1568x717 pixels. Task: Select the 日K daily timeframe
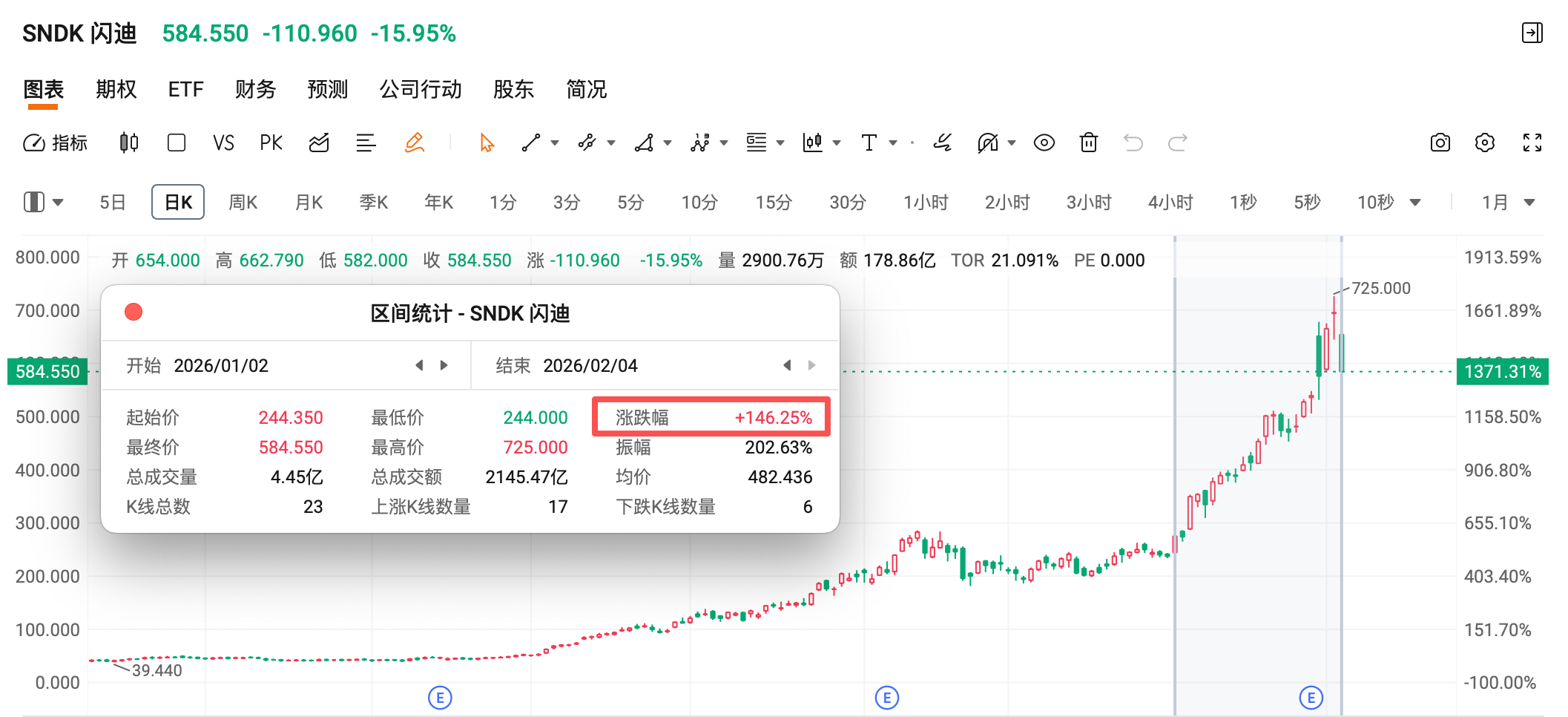pyautogui.click(x=178, y=202)
